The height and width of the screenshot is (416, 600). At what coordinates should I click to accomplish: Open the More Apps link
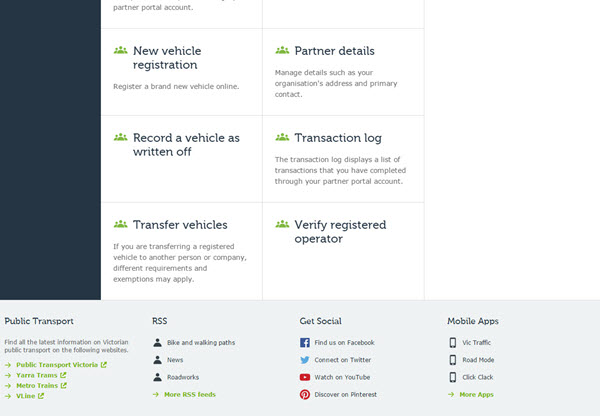(x=476, y=394)
